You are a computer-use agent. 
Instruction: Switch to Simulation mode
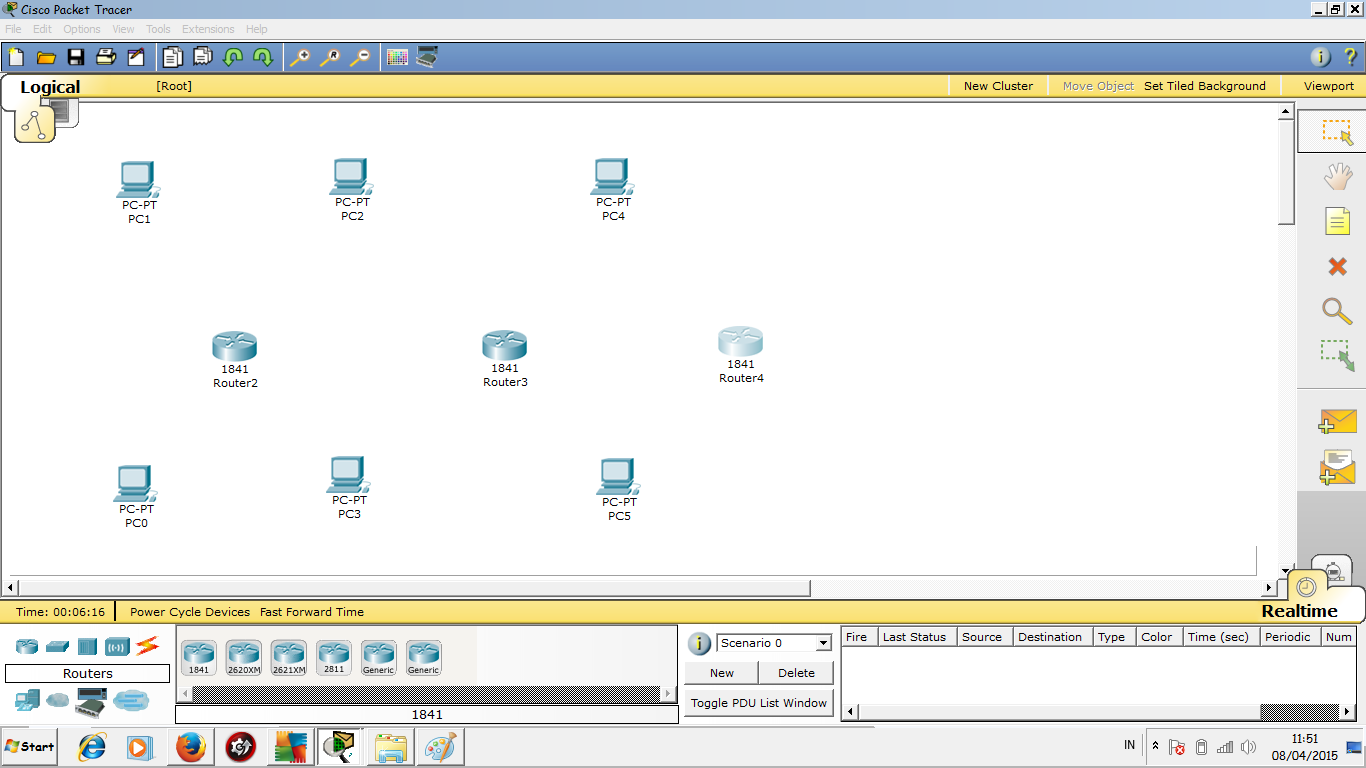(x=1334, y=570)
